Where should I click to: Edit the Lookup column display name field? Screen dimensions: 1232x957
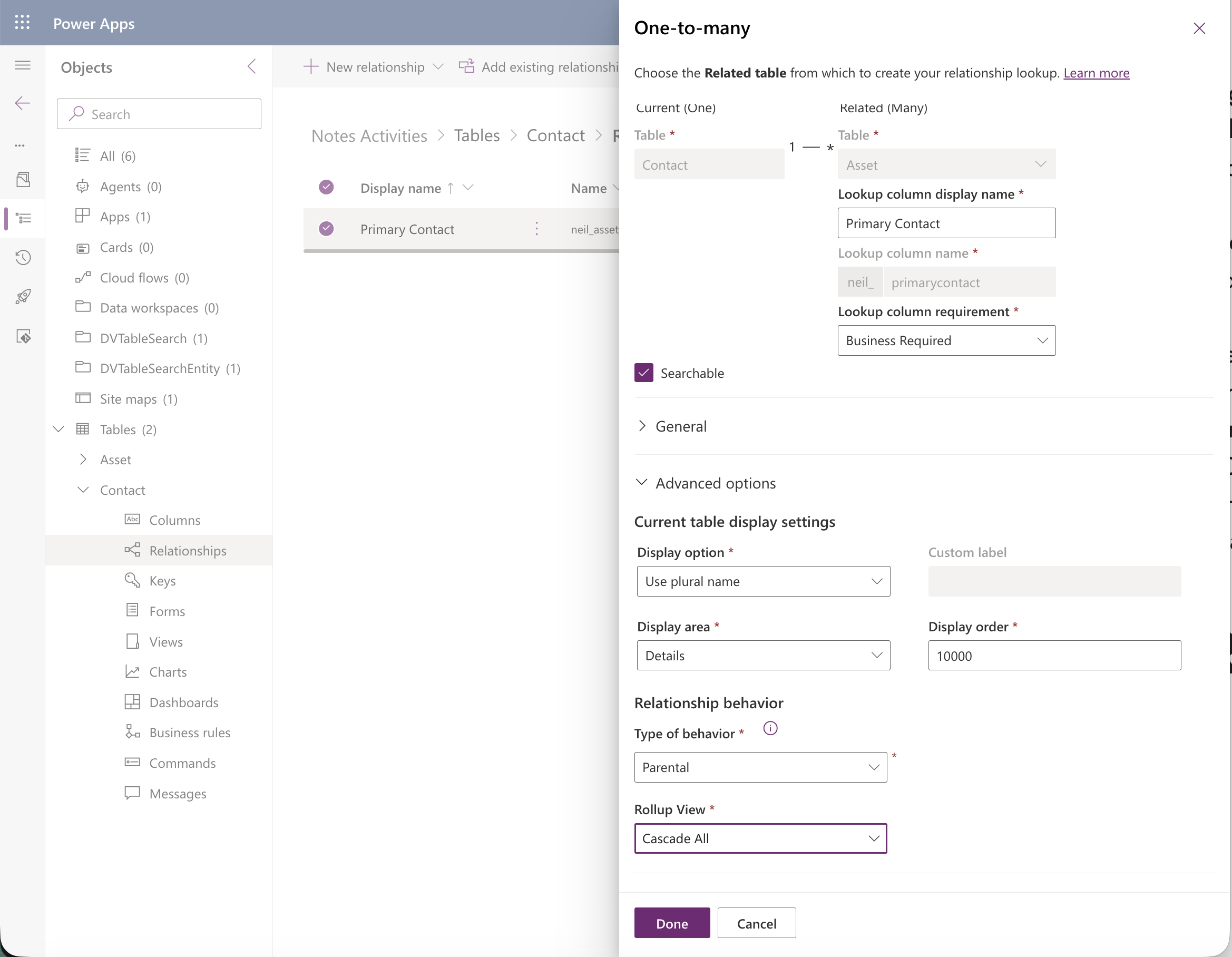[946, 223]
